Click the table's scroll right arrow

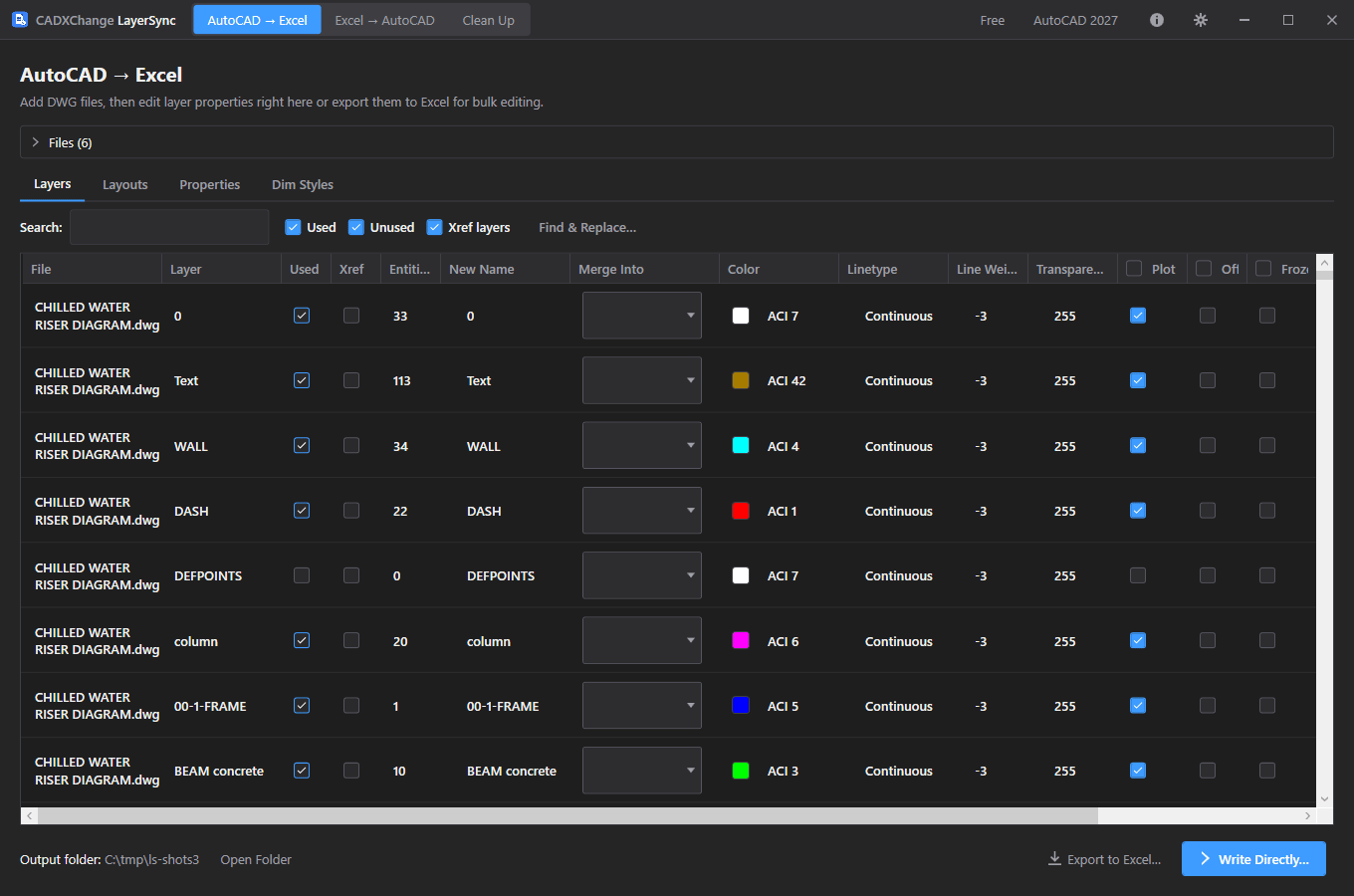tap(1307, 815)
